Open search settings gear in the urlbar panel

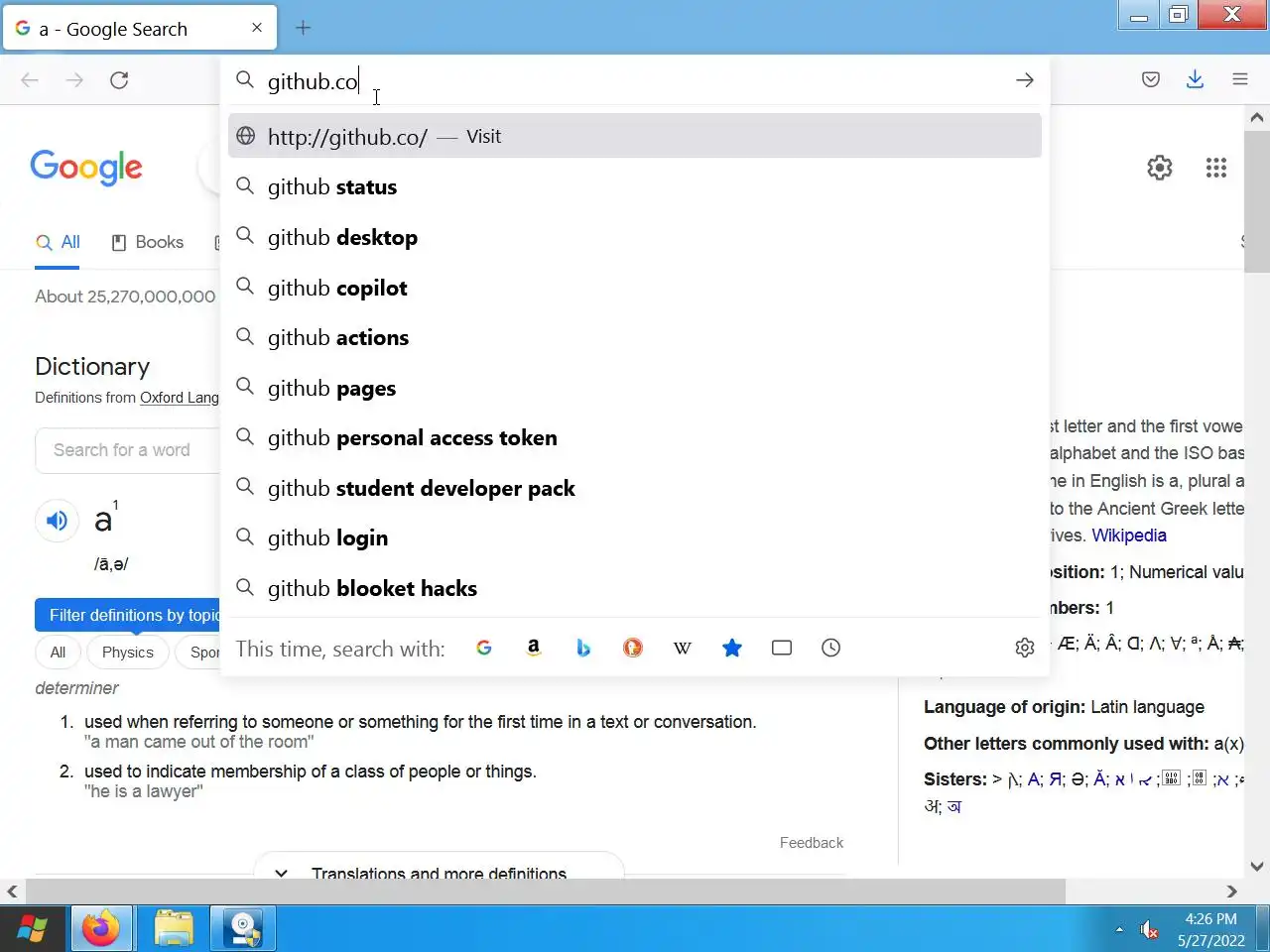[x=1025, y=648]
